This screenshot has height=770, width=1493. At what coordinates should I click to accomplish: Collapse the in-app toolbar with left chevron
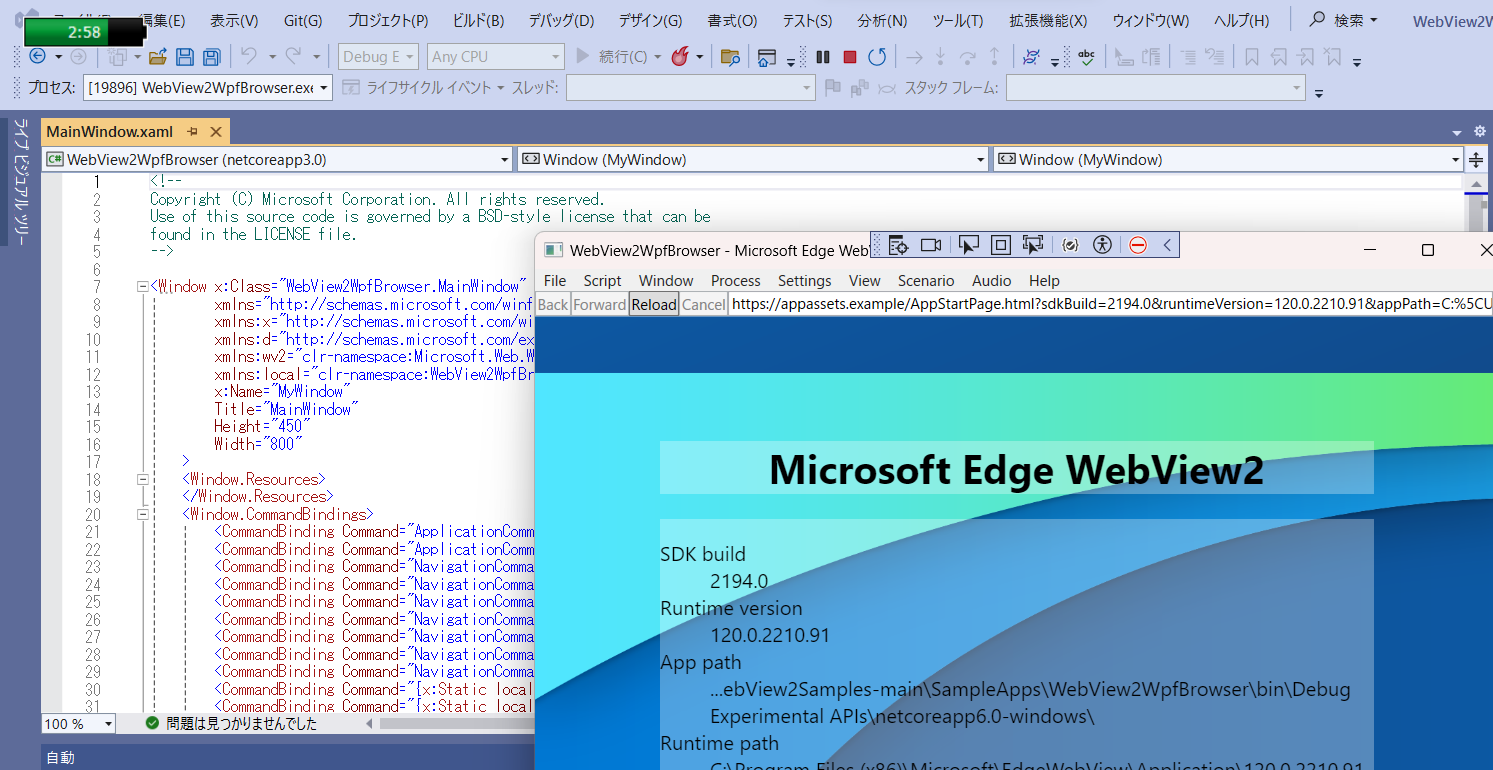(1166, 245)
